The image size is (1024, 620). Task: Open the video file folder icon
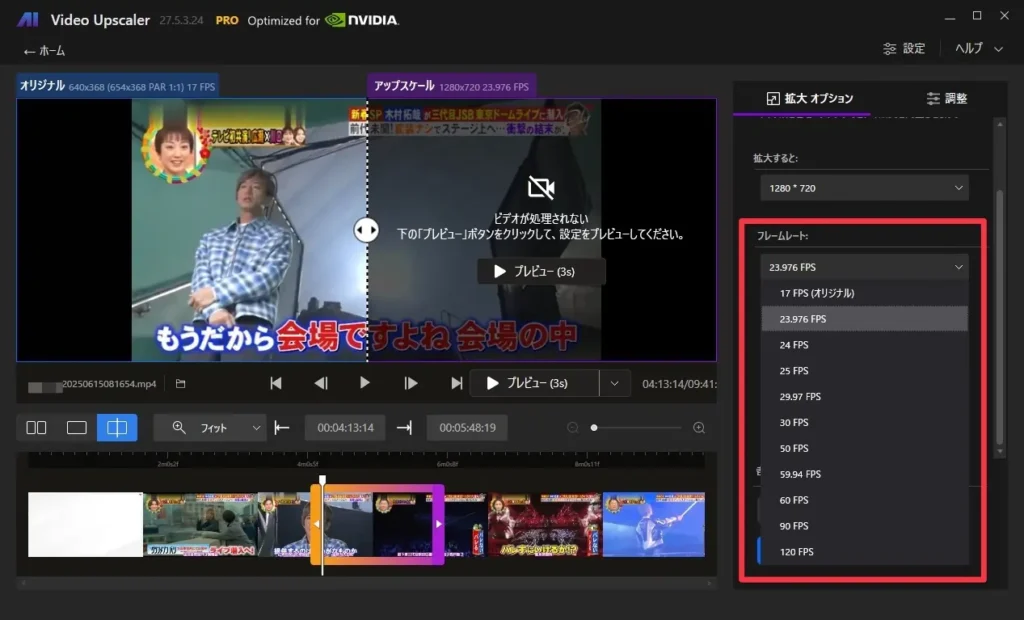coord(181,383)
